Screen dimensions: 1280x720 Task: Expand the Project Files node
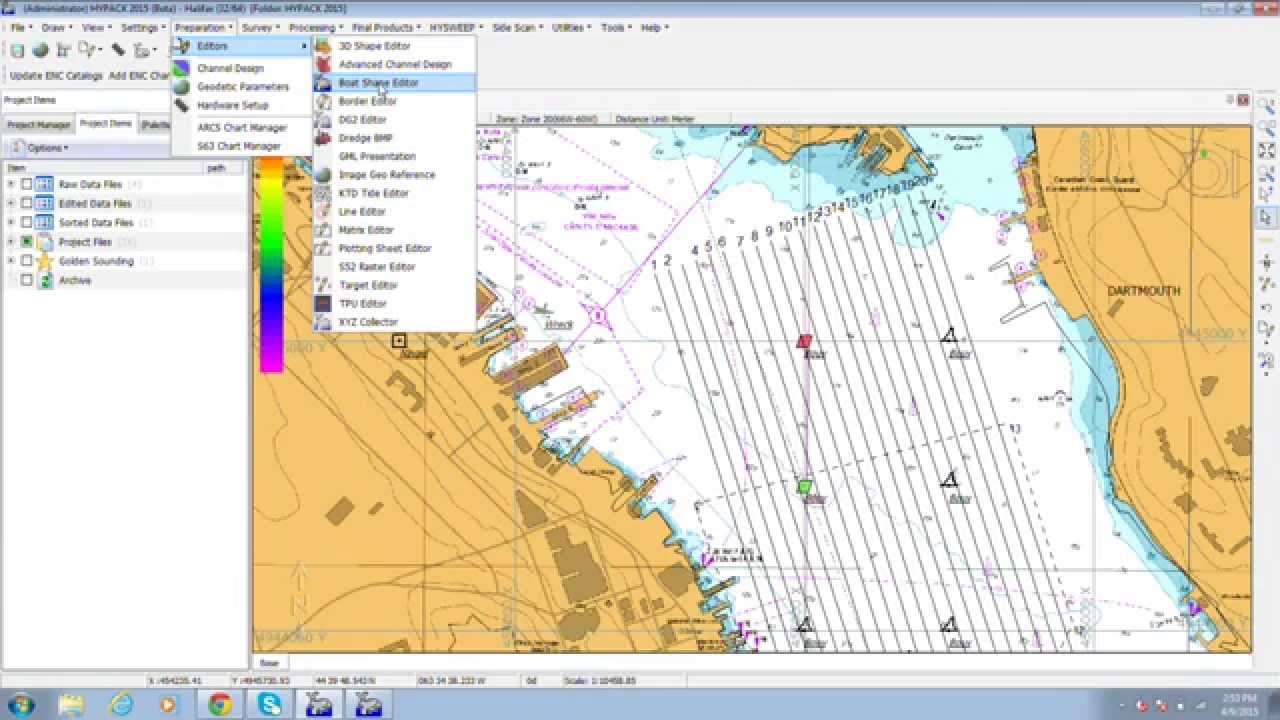11,242
